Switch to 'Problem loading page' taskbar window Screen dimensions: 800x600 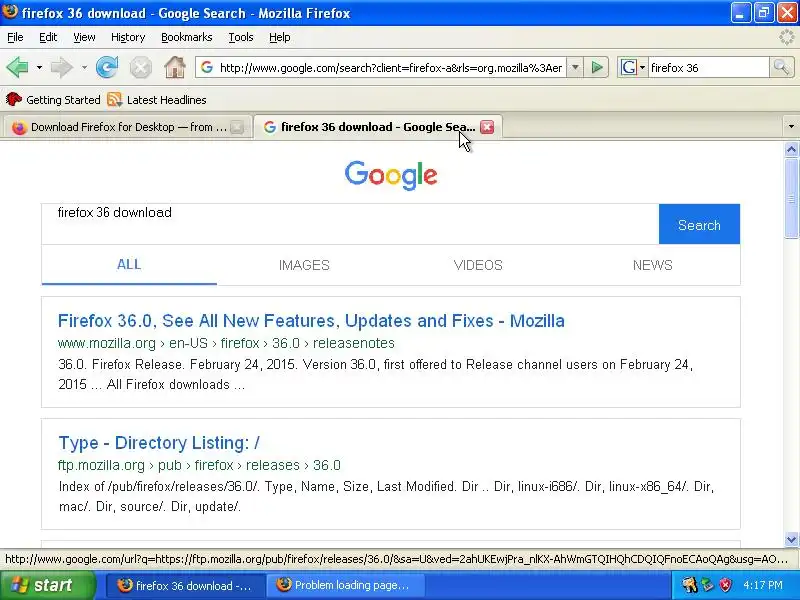345,586
